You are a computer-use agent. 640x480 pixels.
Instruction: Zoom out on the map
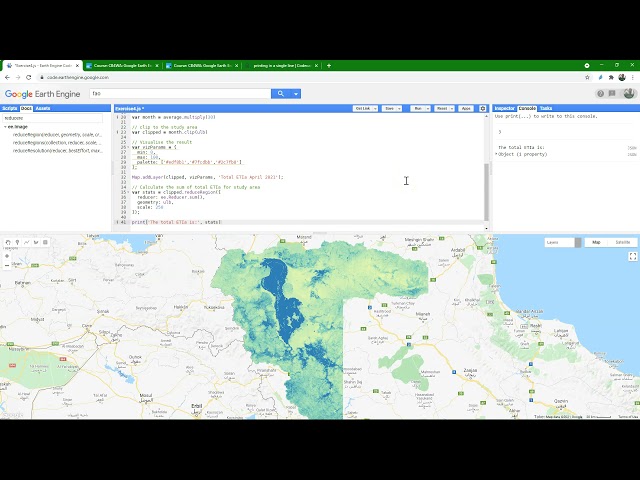point(7,266)
